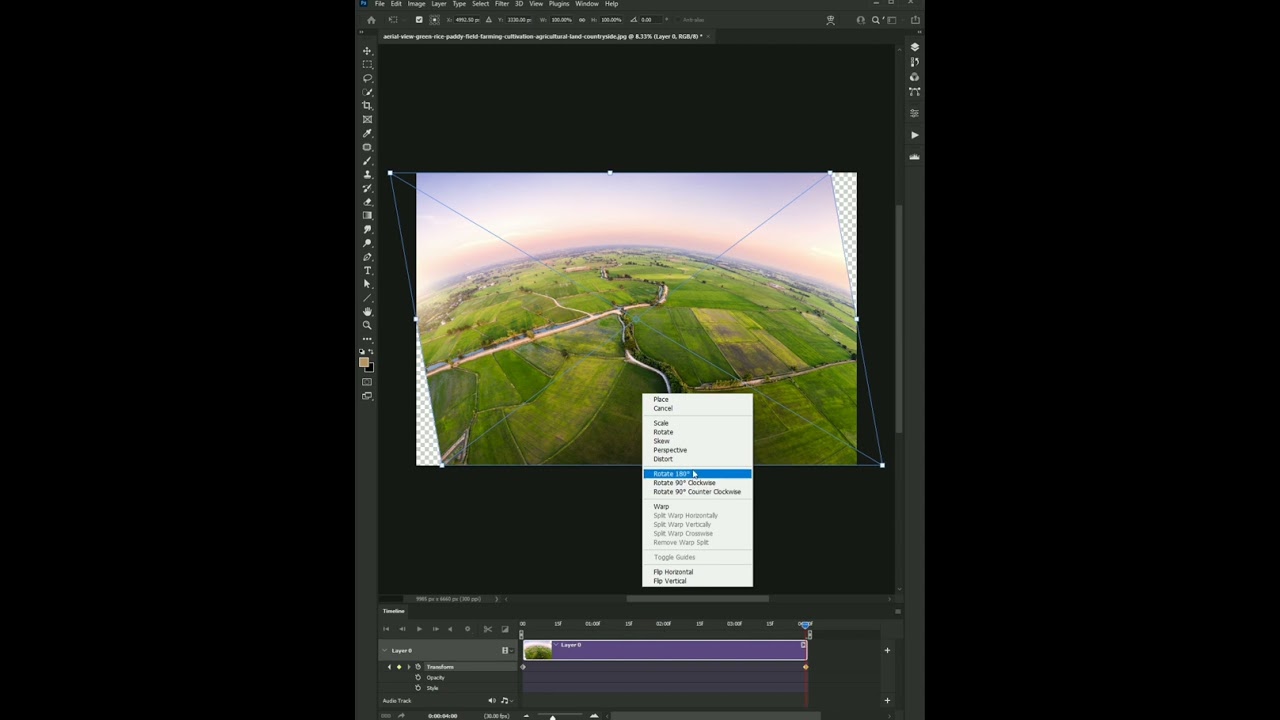Select the Crop tool
Image resolution: width=1280 pixels, height=720 pixels.
pyautogui.click(x=367, y=106)
